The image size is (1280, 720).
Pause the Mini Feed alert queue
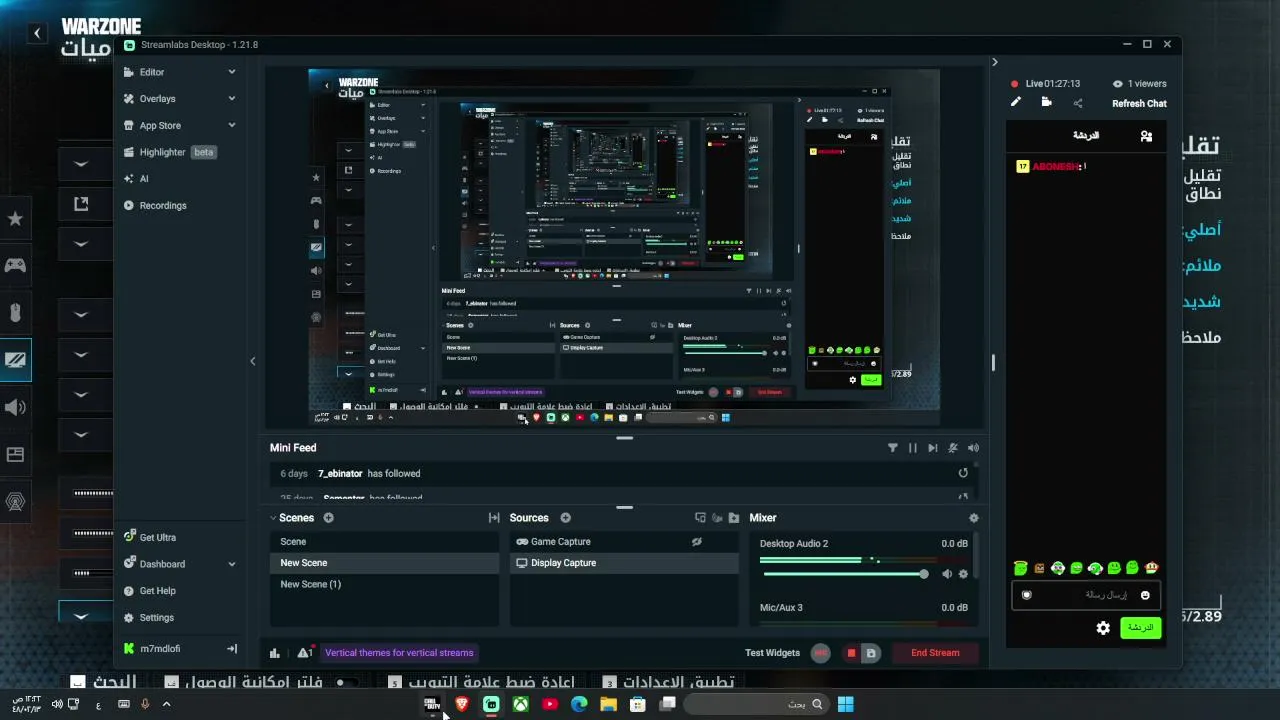(913, 448)
